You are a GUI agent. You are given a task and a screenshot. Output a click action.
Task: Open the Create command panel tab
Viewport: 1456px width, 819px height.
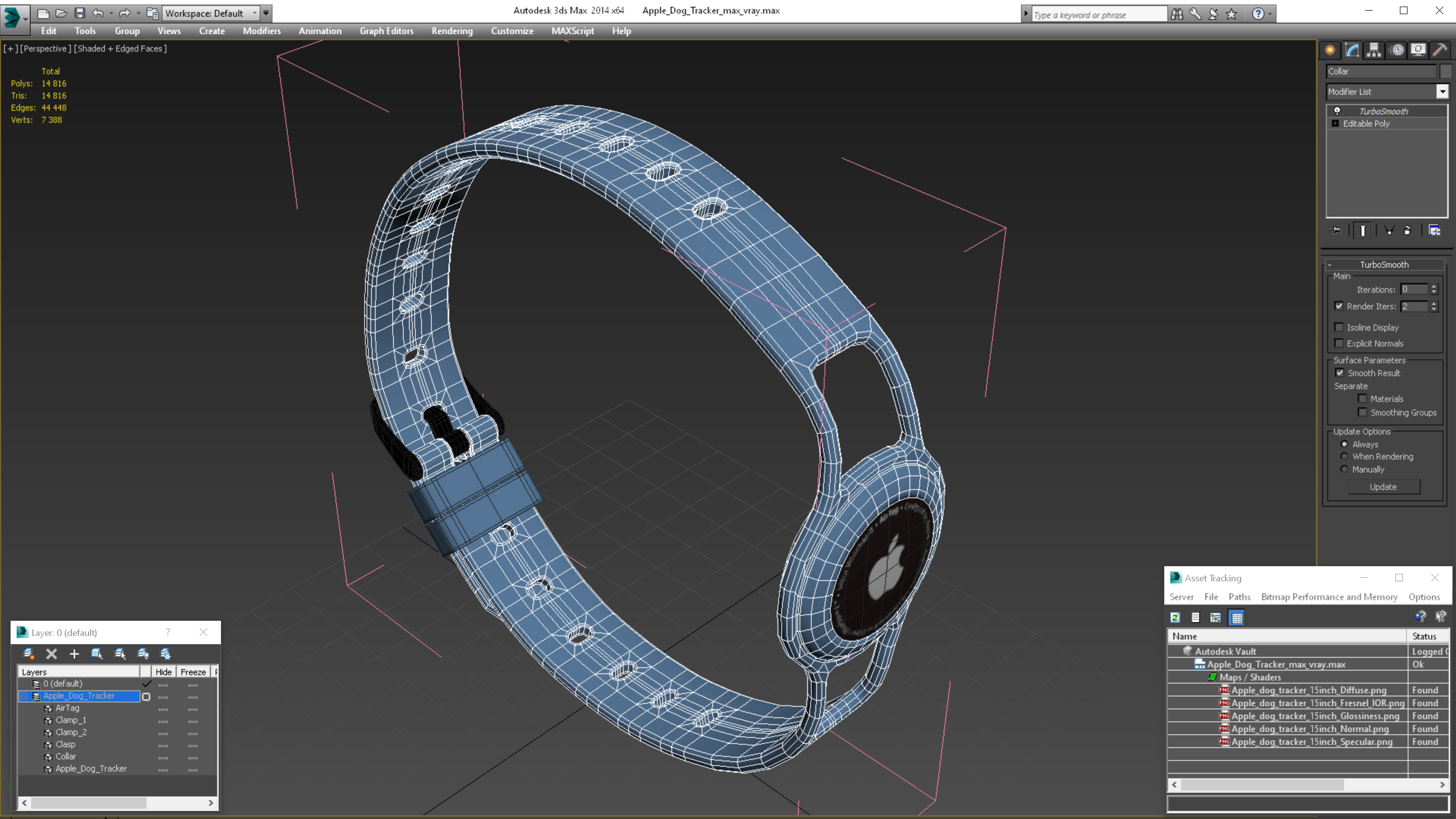tap(1330, 51)
